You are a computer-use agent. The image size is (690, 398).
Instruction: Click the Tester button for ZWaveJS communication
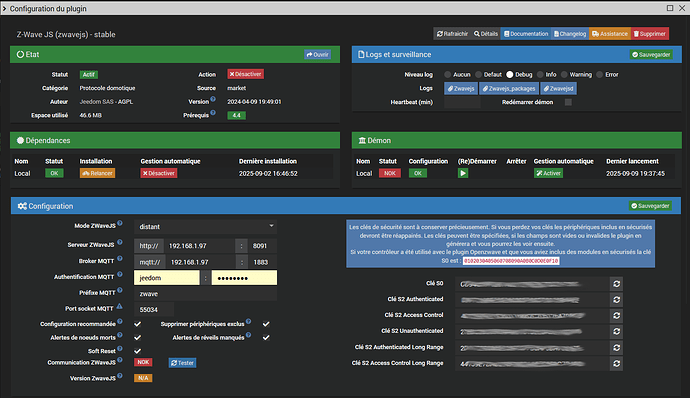coord(182,363)
